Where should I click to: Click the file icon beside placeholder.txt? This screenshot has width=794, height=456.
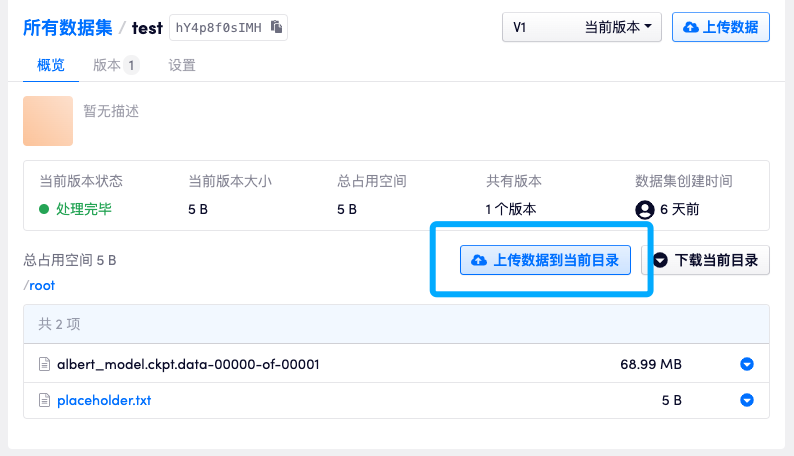pos(44,400)
